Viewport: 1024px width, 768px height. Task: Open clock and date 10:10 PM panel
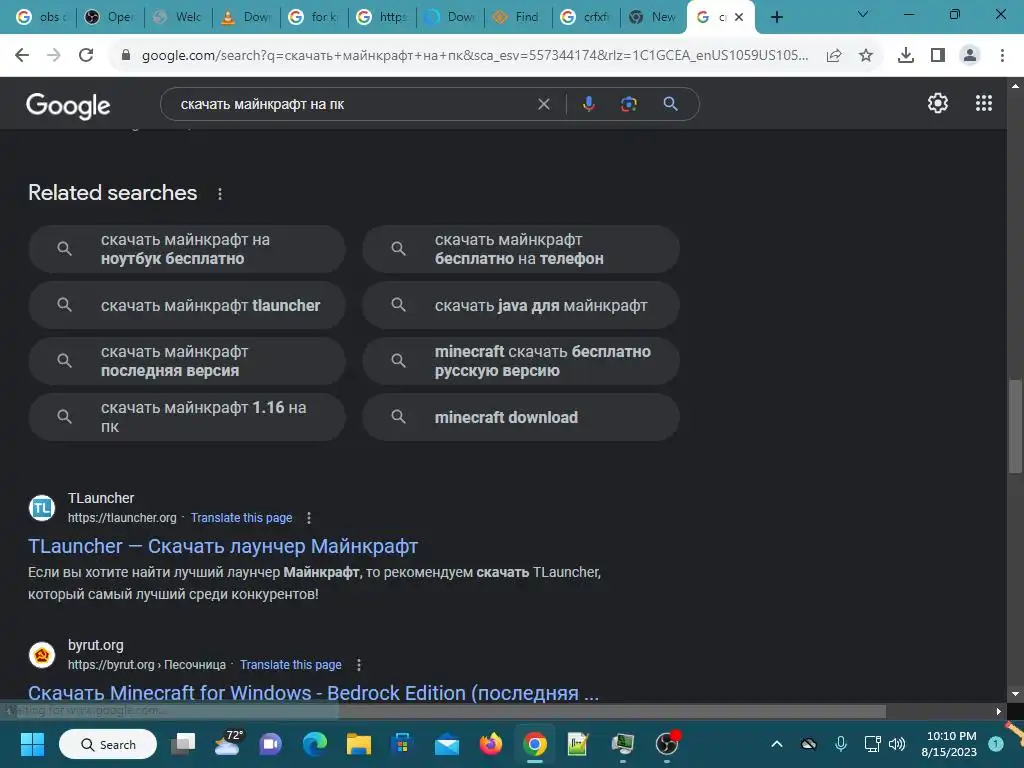(x=950, y=744)
